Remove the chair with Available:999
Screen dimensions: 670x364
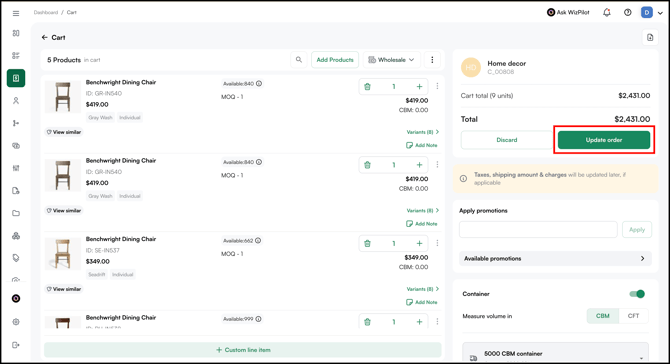tap(367, 322)
